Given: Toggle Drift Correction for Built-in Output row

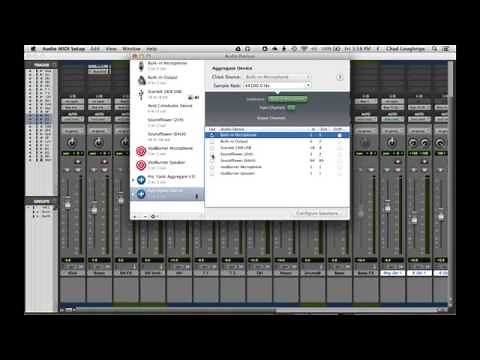Looking at the screenshot, I should coord(339,141).
